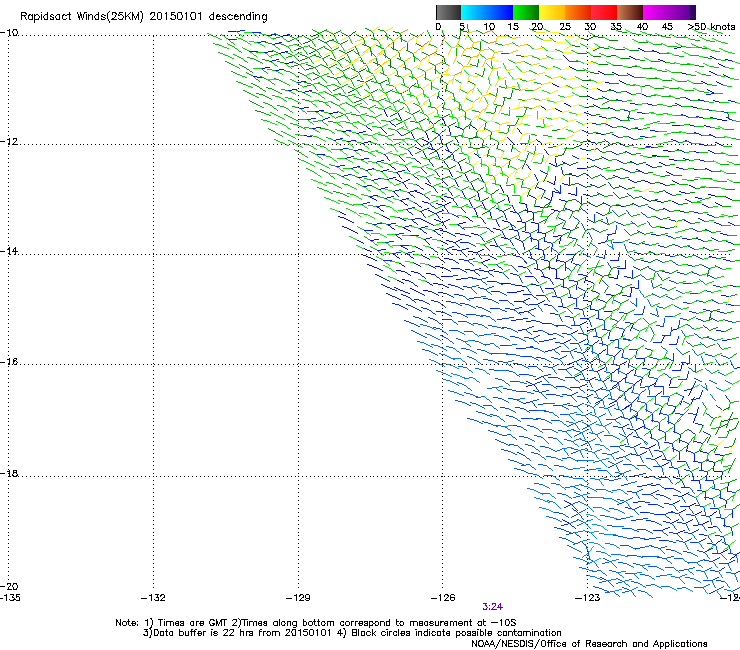This screenshot has height=650, width=740.
Task: Click the orange 25-30 knots color band
Action: [578, 12]
